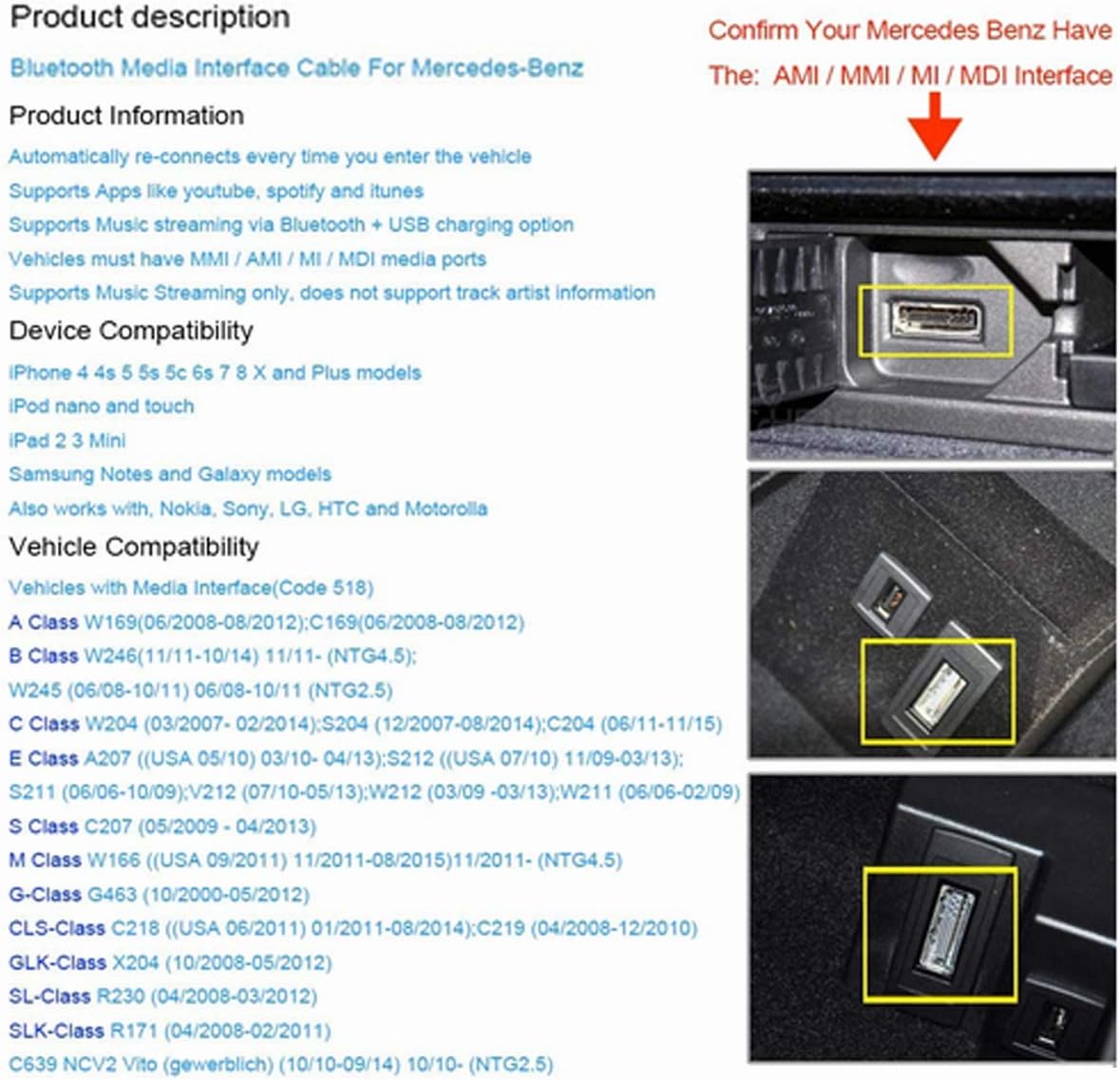This screenshot has height=1080, width=1120.
Task: Click the 'Vehicle Compatibility' heading
Action: pyautogui.click(x=134, y=547)
